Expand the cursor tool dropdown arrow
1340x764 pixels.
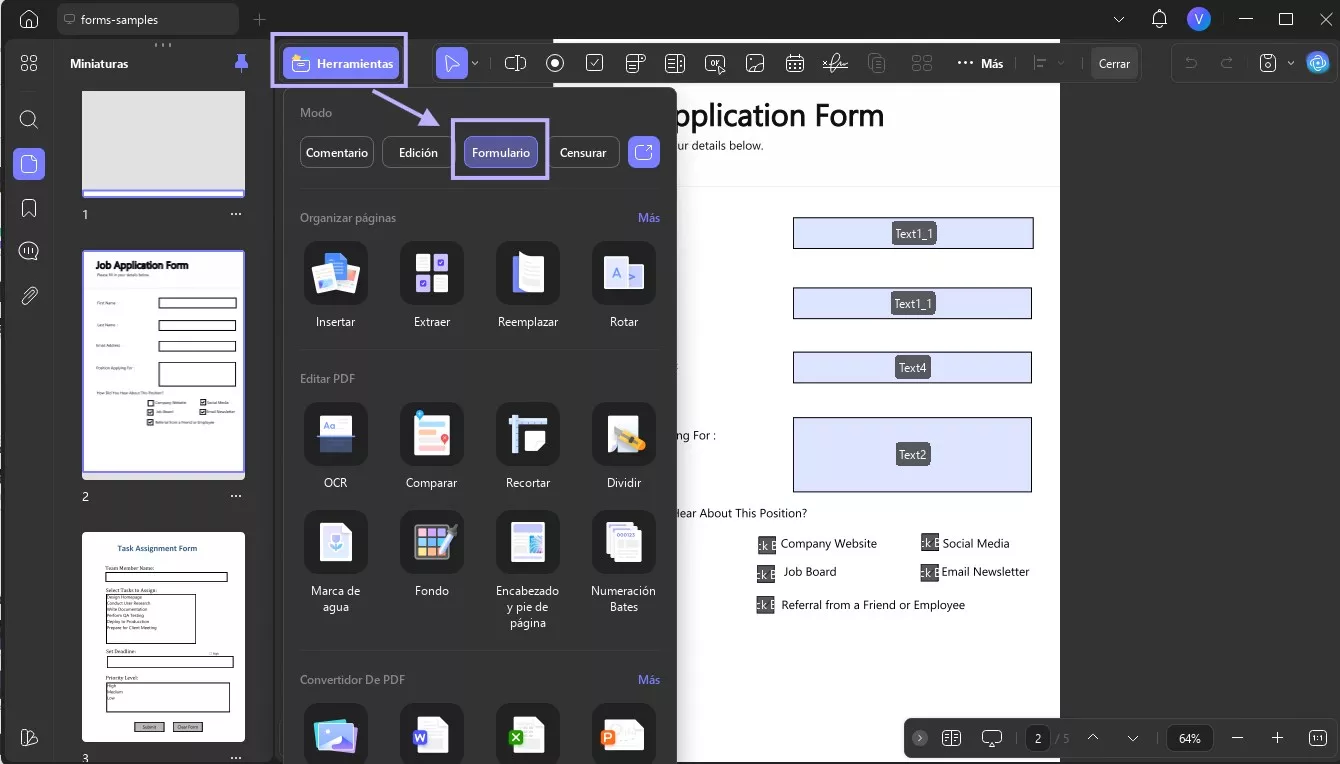[475, 63]
